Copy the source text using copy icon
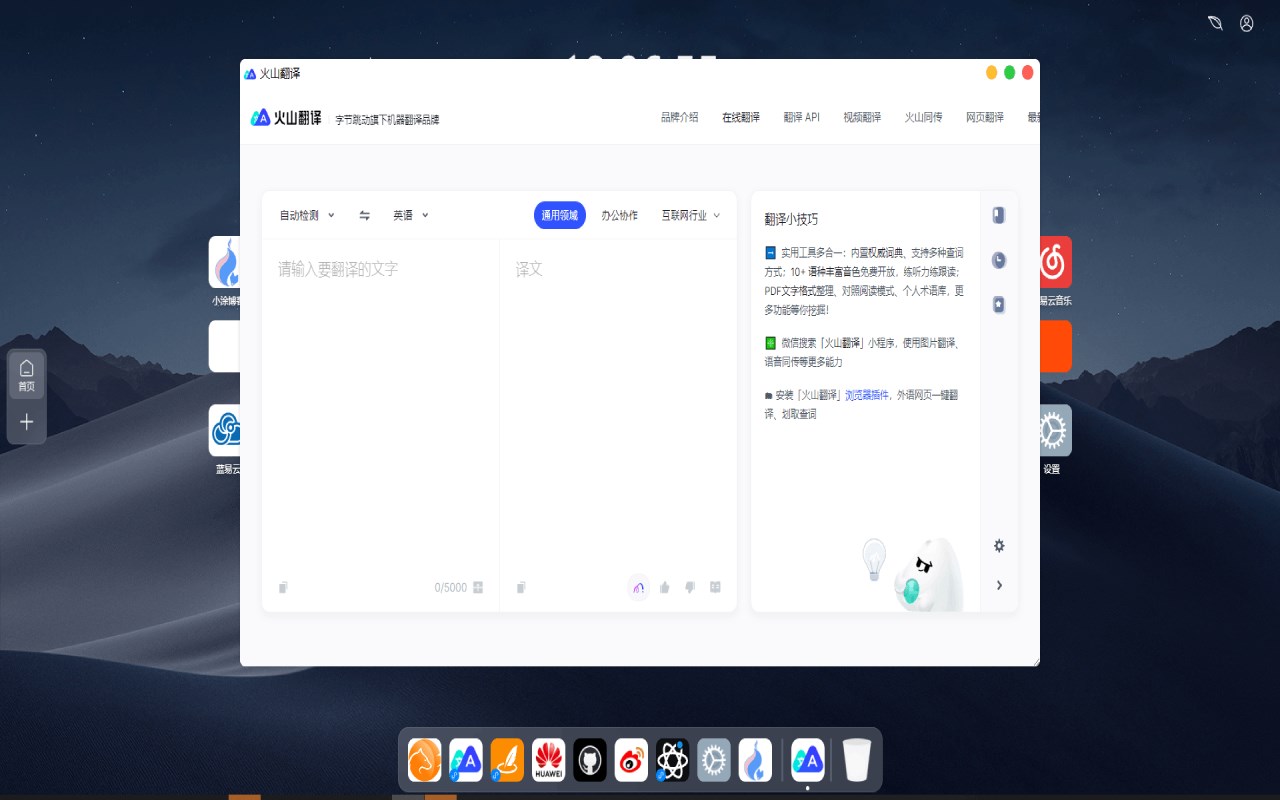1280x800 pixels. tap(283, 587)
